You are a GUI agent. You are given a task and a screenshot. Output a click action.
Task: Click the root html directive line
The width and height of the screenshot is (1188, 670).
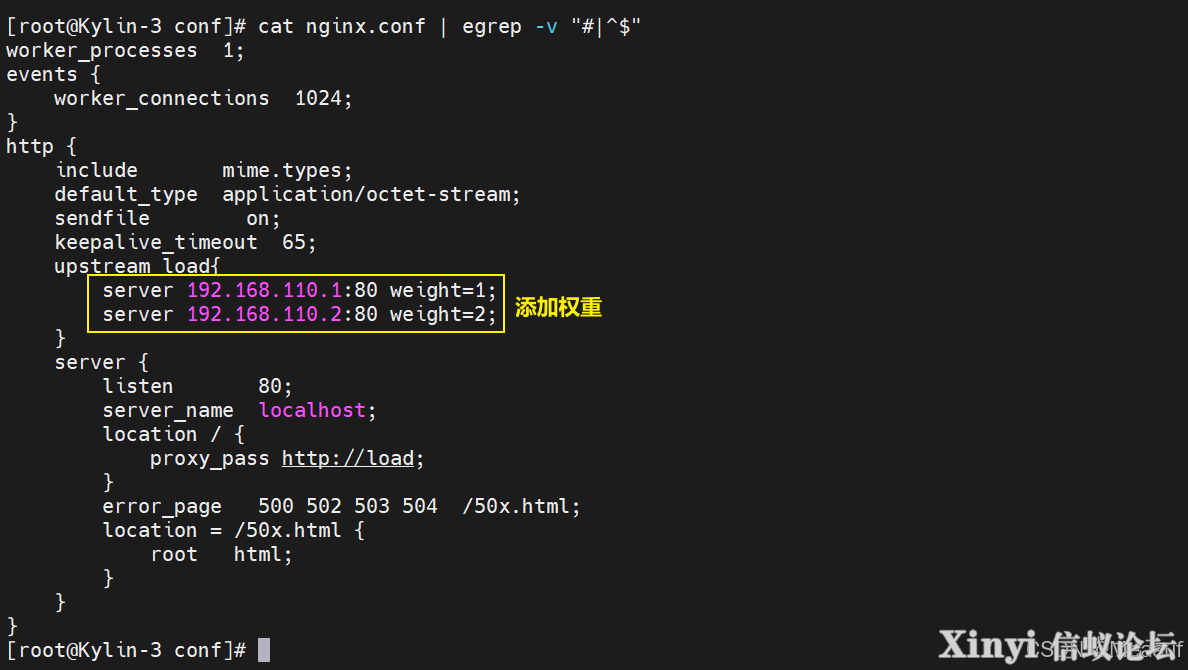click(221, 555)
